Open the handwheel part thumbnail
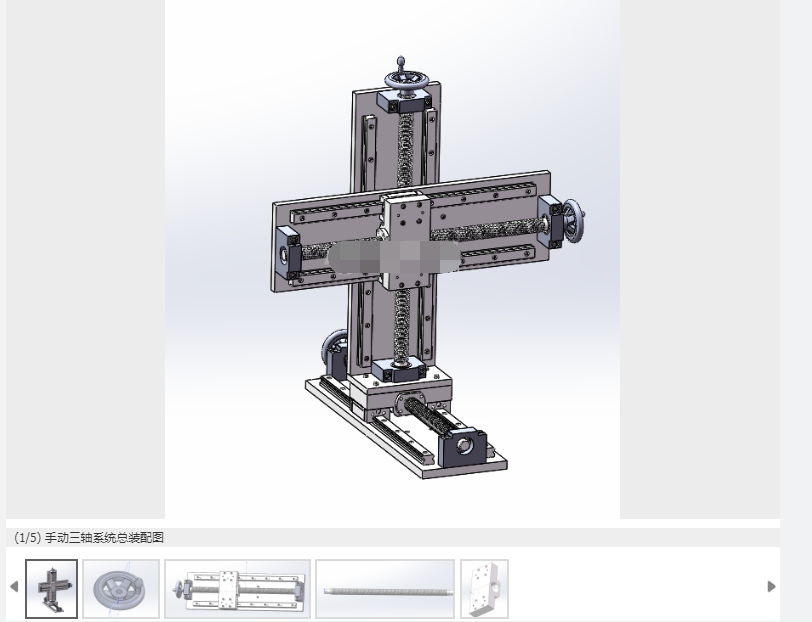The height and width of the screenshot is (622, 812). pyautogui.click(x=121, y=589)
